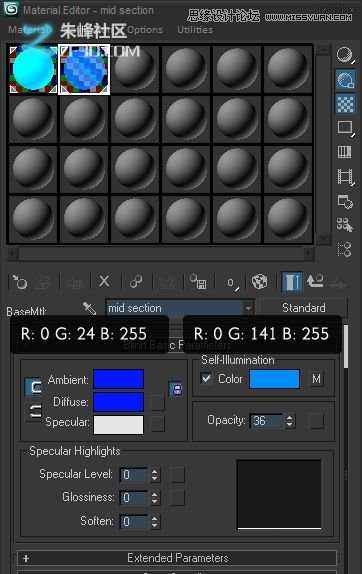Click the sample slots vertical scrollbar
Viewport: 362px width, 574px height.
click(322, 145)
